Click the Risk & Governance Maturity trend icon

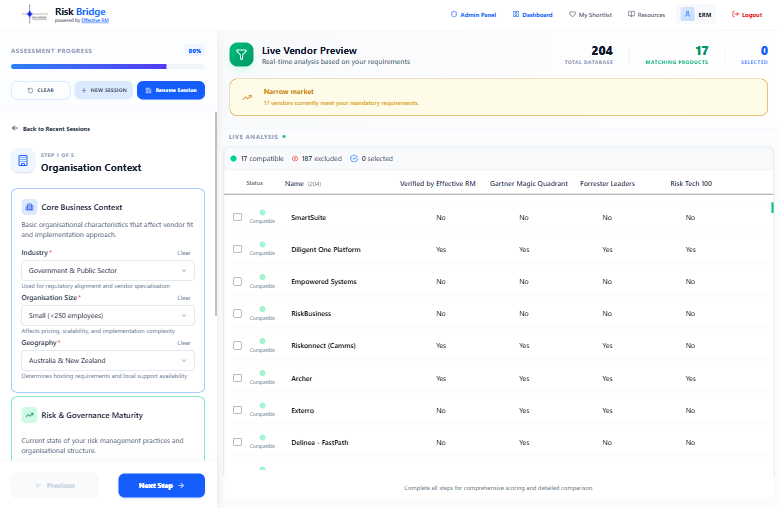pyautogui.click(x=29, y=415)
